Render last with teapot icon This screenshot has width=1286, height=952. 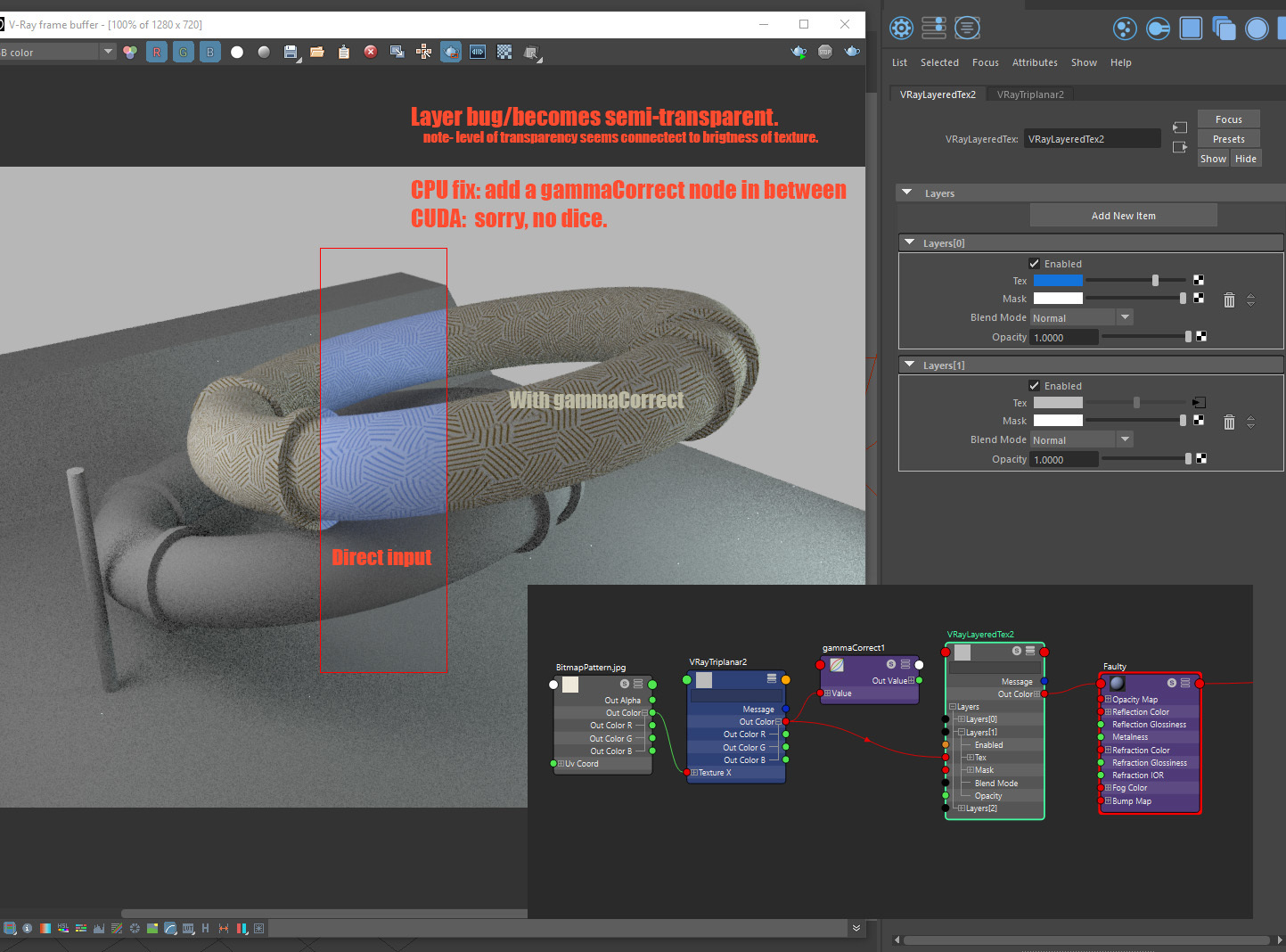pyautogui.click(x=852, y=53)
